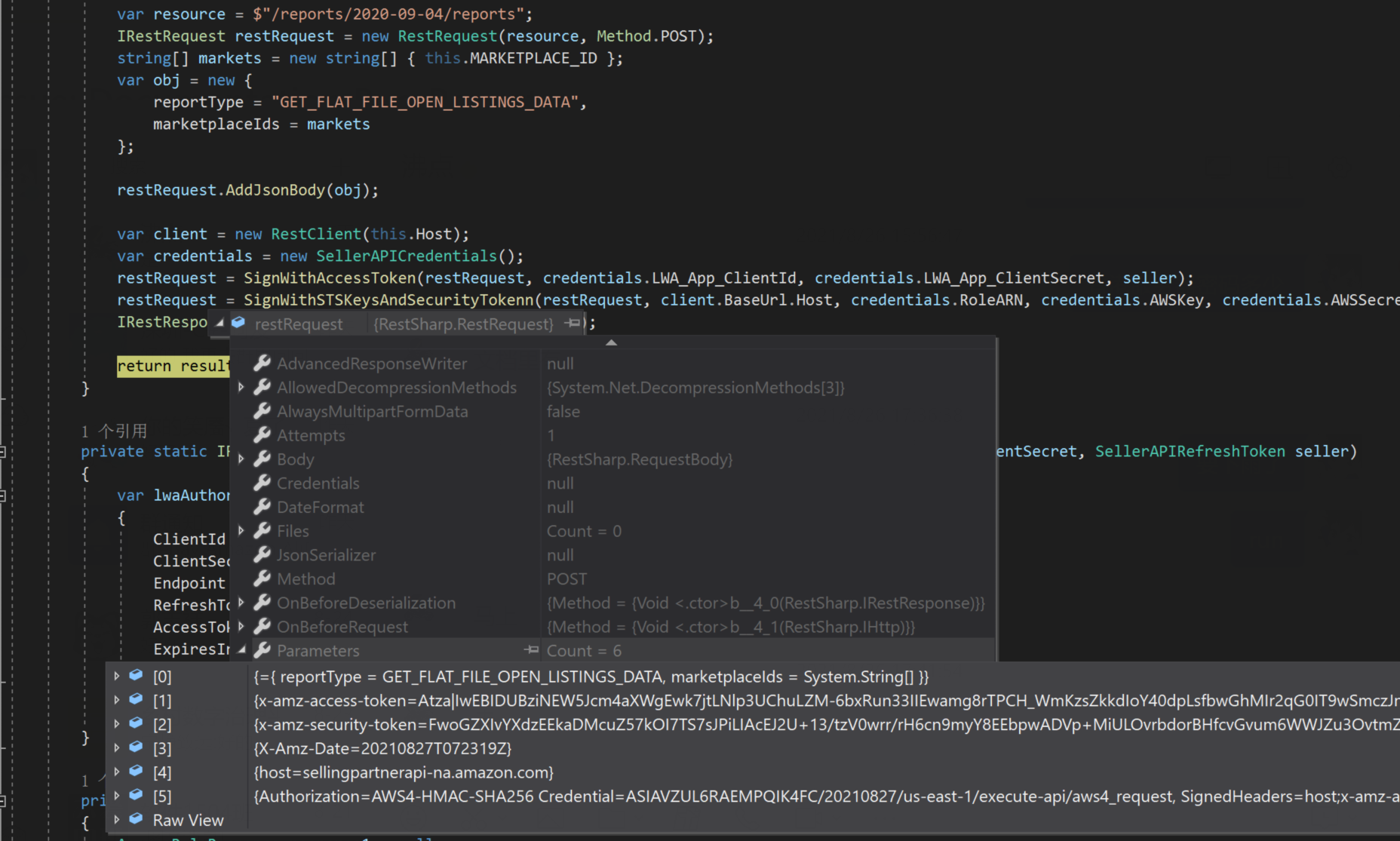Expand AllowedDecompressionMethods property

(241, 387)
